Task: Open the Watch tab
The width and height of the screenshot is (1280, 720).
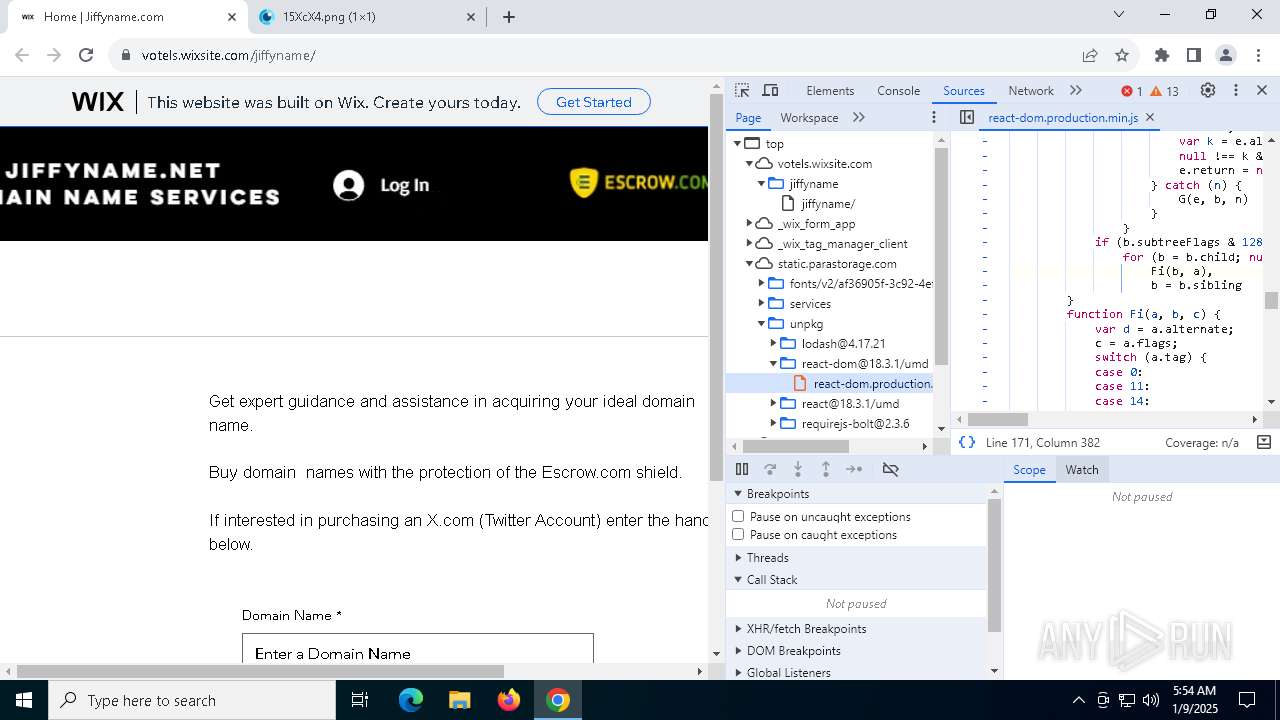Action: click(x=1081, y=469)
